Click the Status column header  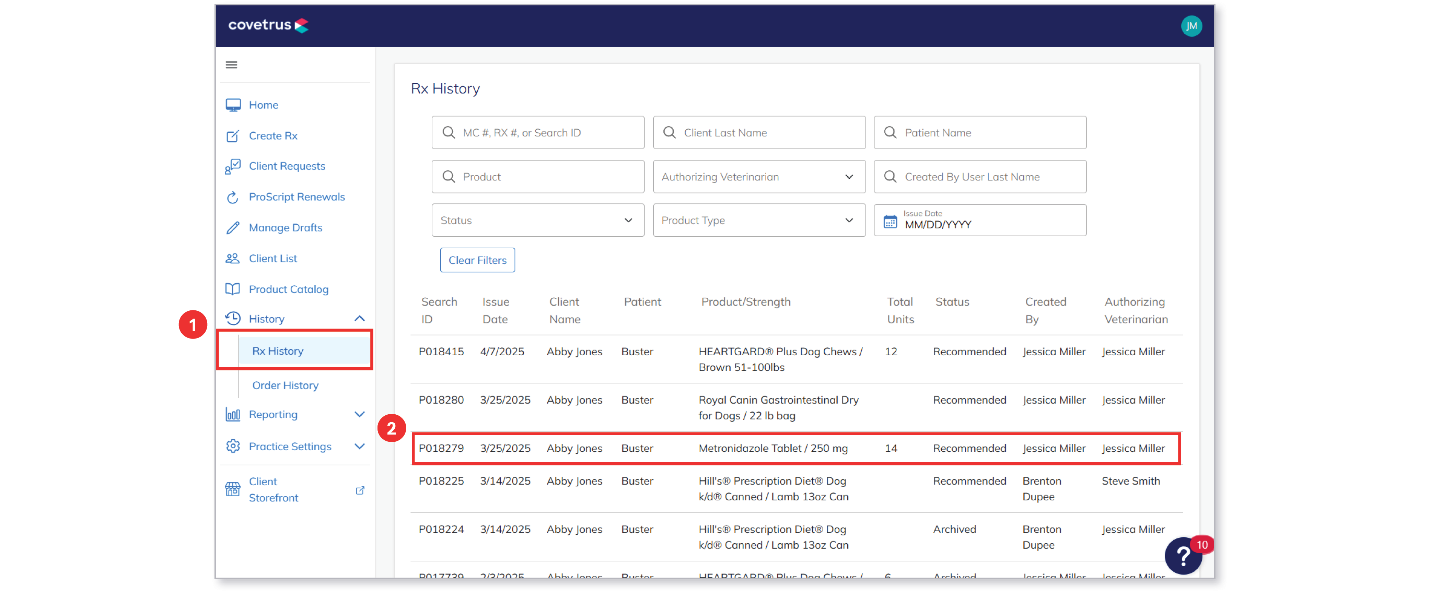pos(952,302)
